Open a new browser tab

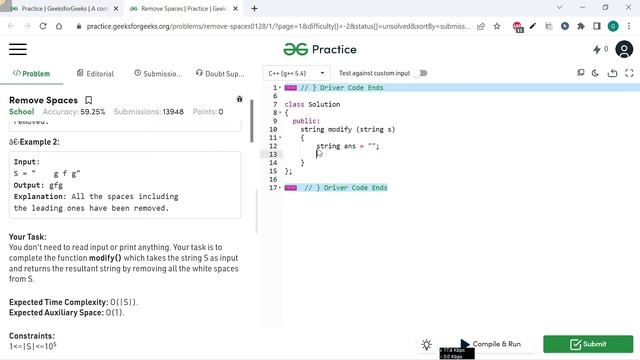point(254,8)
